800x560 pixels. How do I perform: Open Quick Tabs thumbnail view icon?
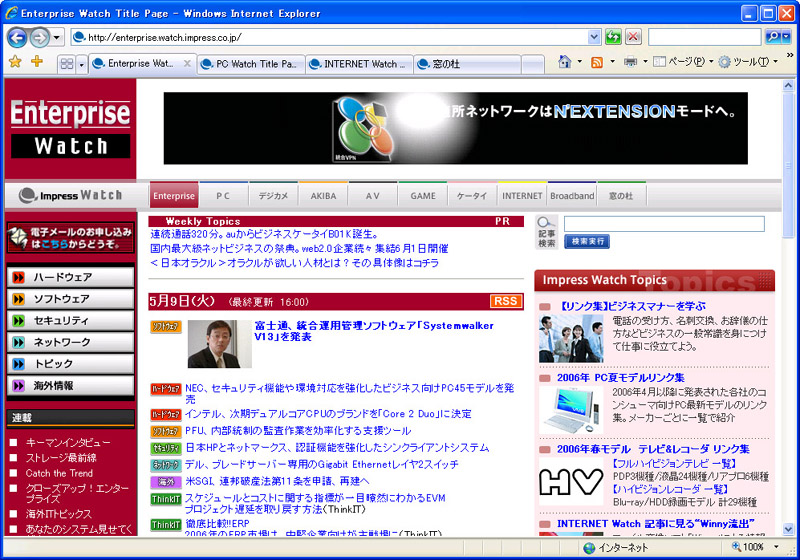click(x=67, y=64)
